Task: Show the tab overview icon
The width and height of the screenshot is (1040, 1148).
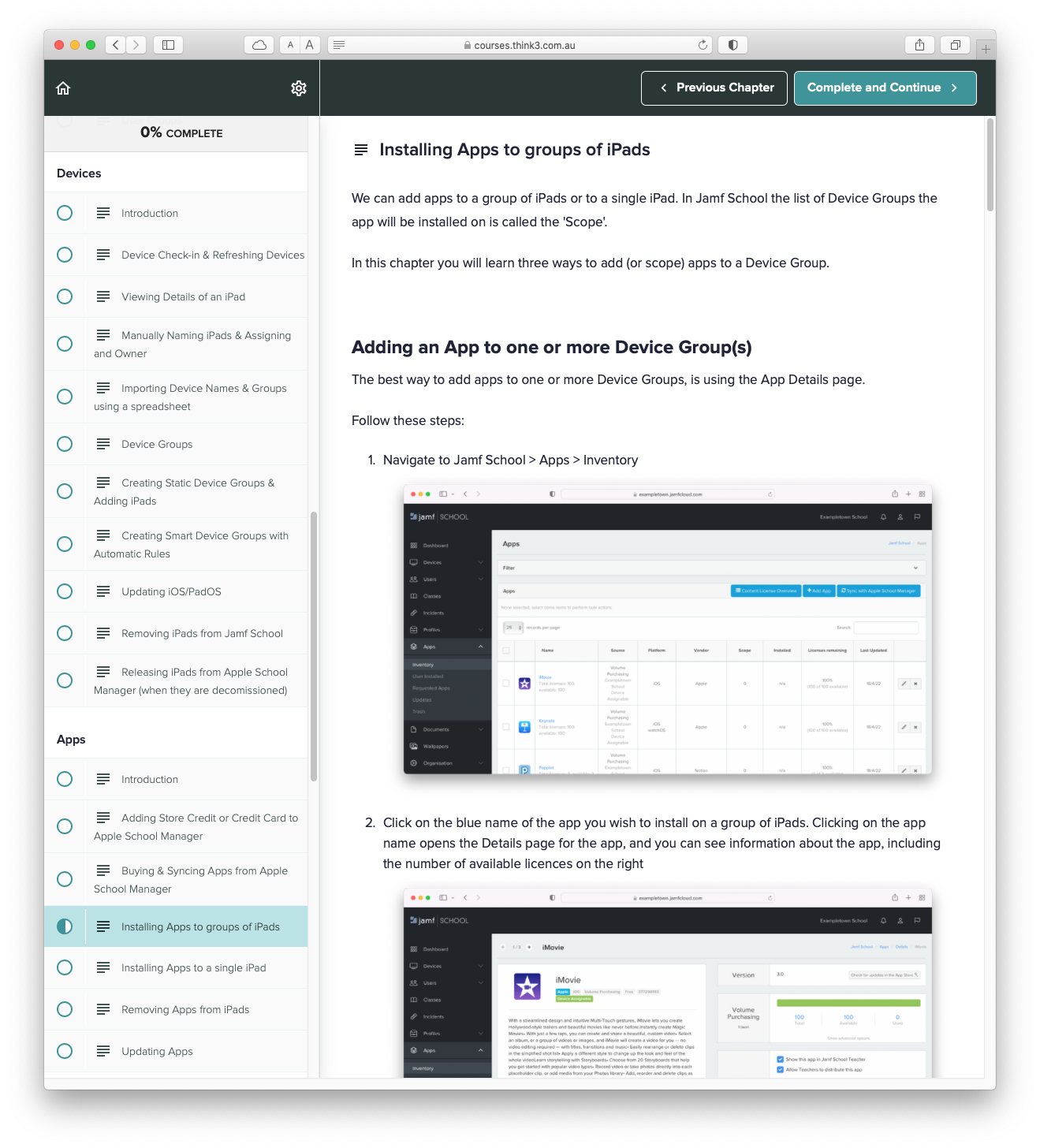Action: click(x=955, y=45)
